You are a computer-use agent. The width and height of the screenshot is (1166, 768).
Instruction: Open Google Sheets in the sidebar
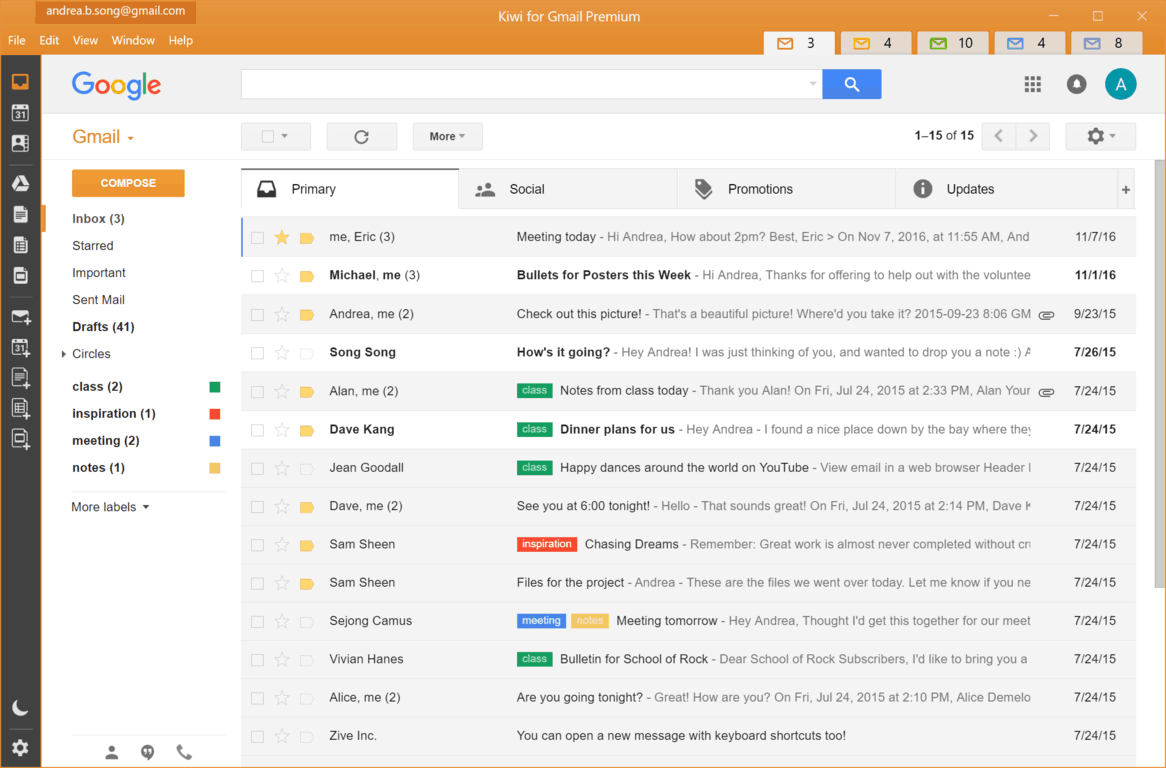pyautogui.click(x=20, y=244)
